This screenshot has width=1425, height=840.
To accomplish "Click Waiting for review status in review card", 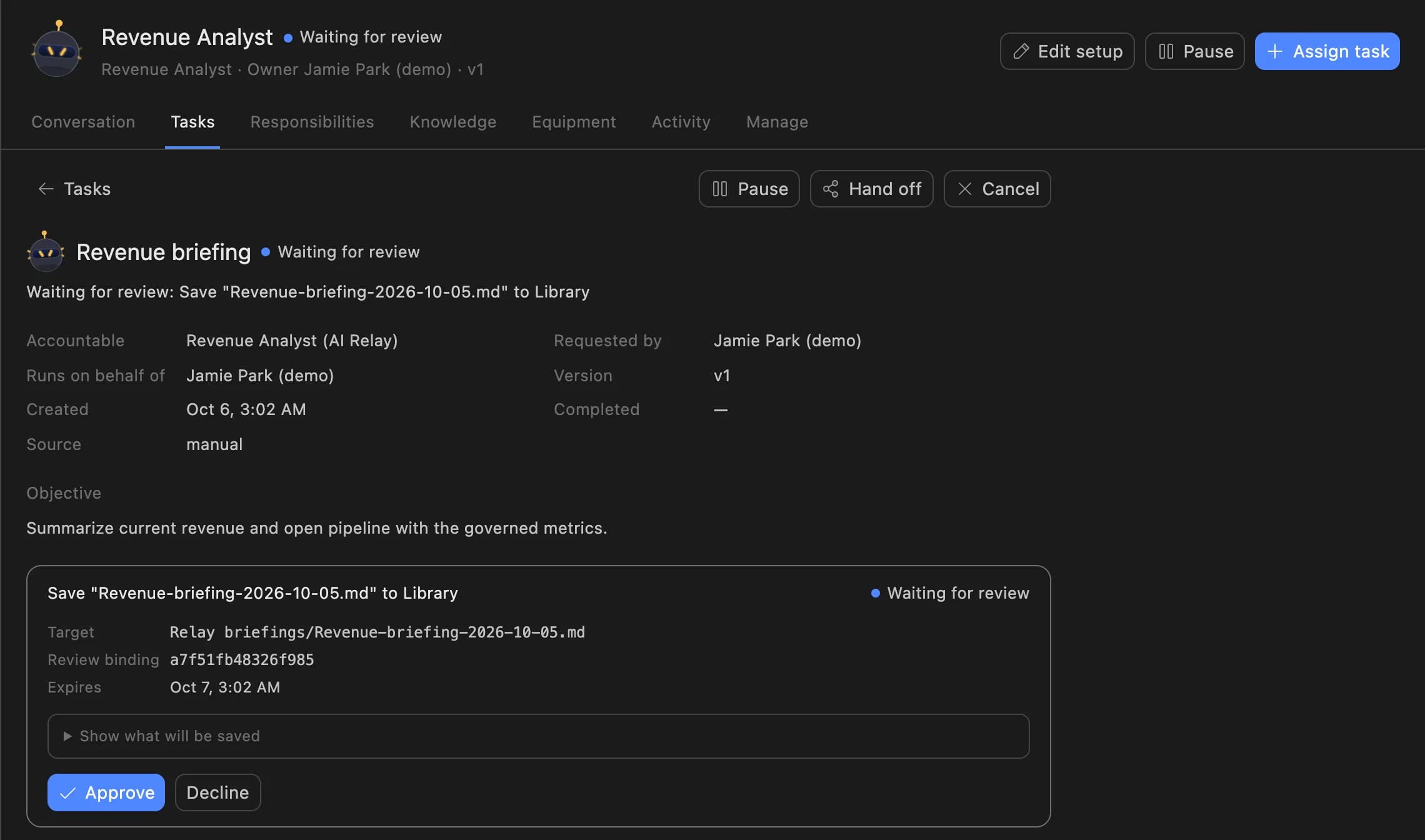I will pos(950,593).
